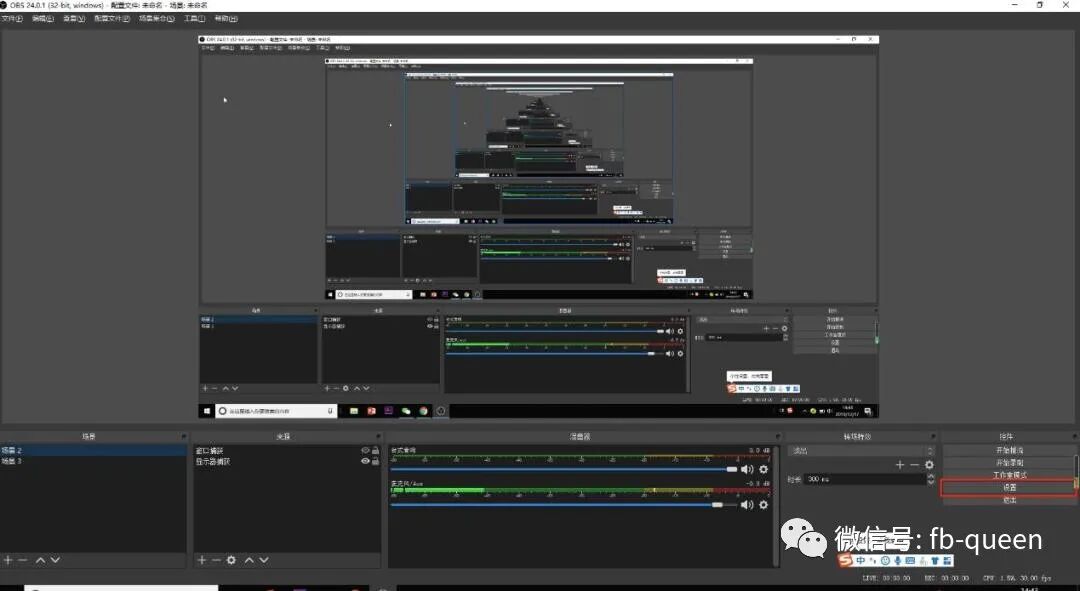1080x591 pixels.
Task: Select the 显示器捕获 source row
Action: point(287,462)
